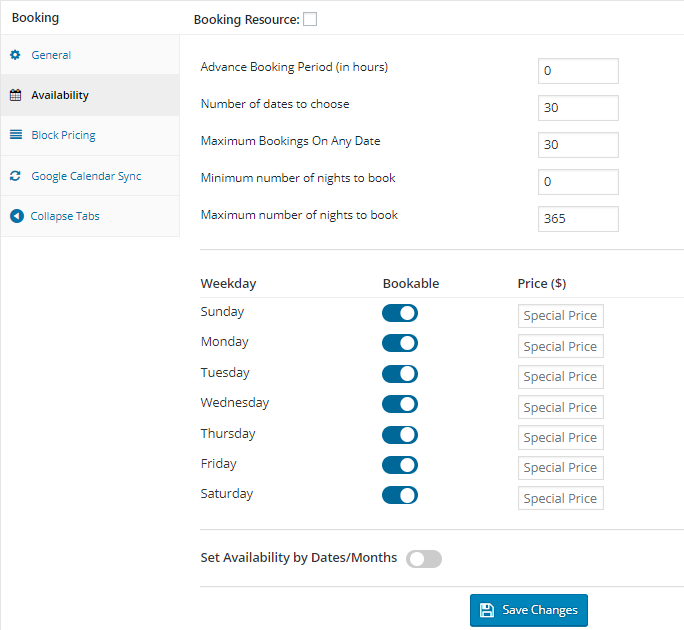Focus the Maximum number of nights field
Image resolution: width=684 pixels, height=630 pixels.
pos(578,219)
